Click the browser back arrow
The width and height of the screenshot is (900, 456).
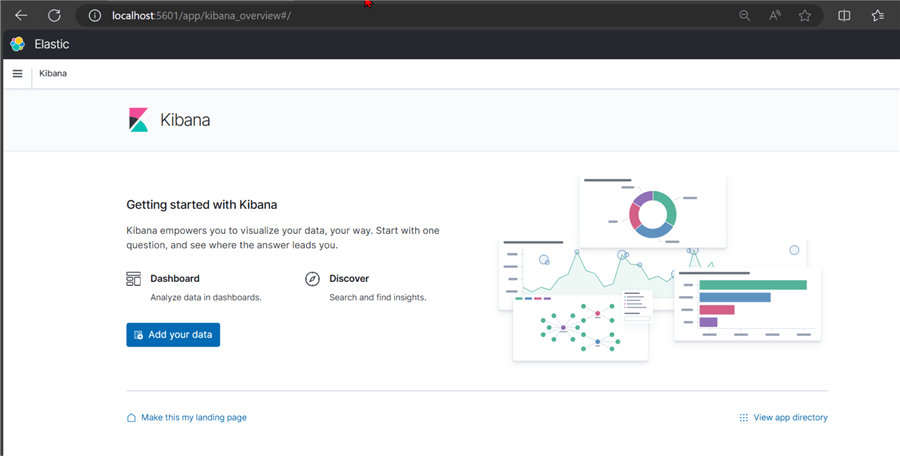pyautogui.click(x=21, y=16)
